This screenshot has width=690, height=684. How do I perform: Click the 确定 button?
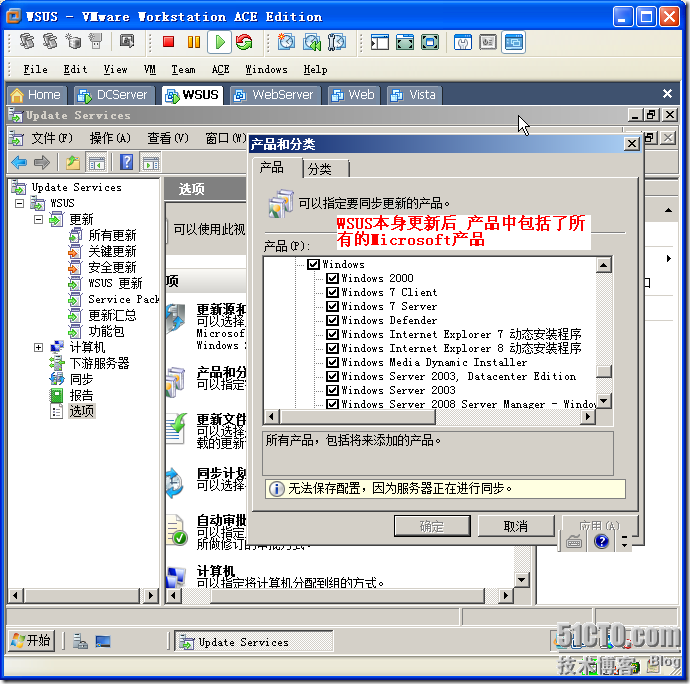(x=432, y=526)
